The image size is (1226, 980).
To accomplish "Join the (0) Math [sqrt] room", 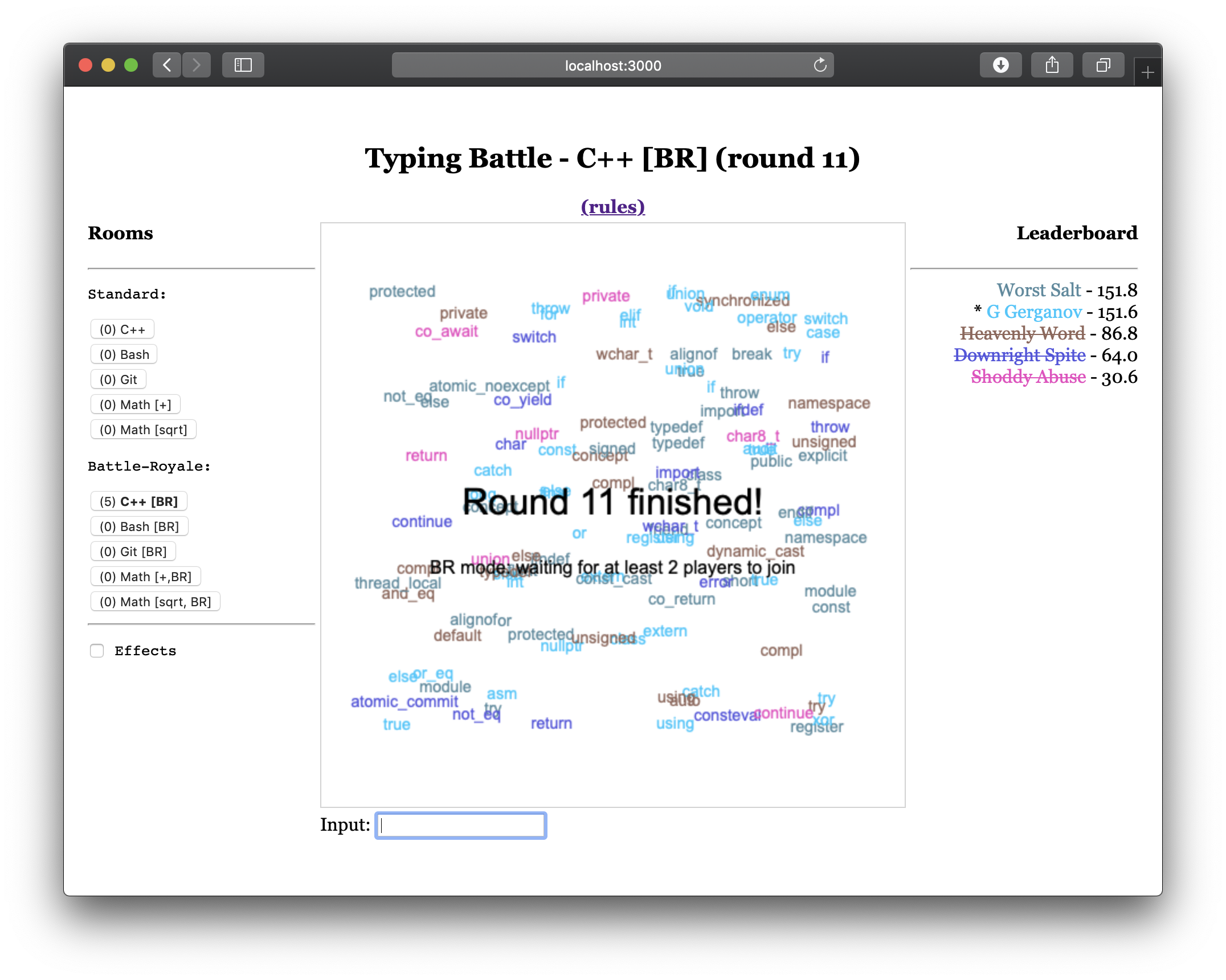I will 144,430.
